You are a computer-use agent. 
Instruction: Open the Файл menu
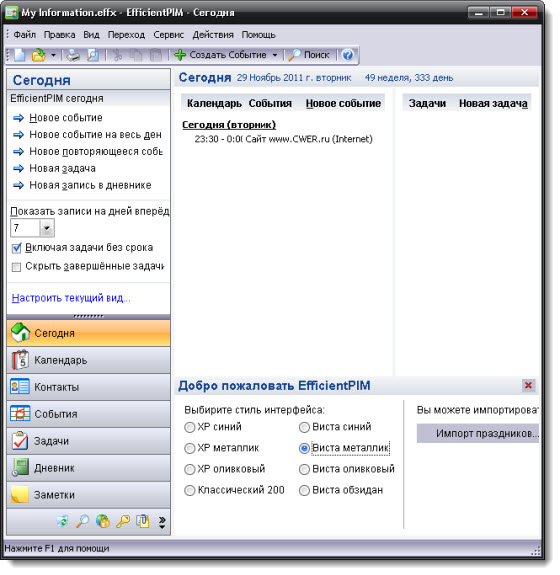(x=25, y=35)
